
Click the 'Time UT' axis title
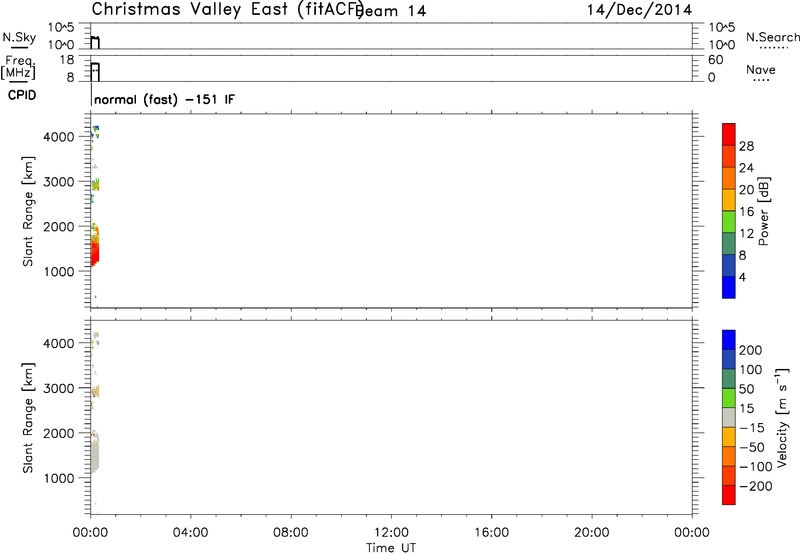point(391,547)
